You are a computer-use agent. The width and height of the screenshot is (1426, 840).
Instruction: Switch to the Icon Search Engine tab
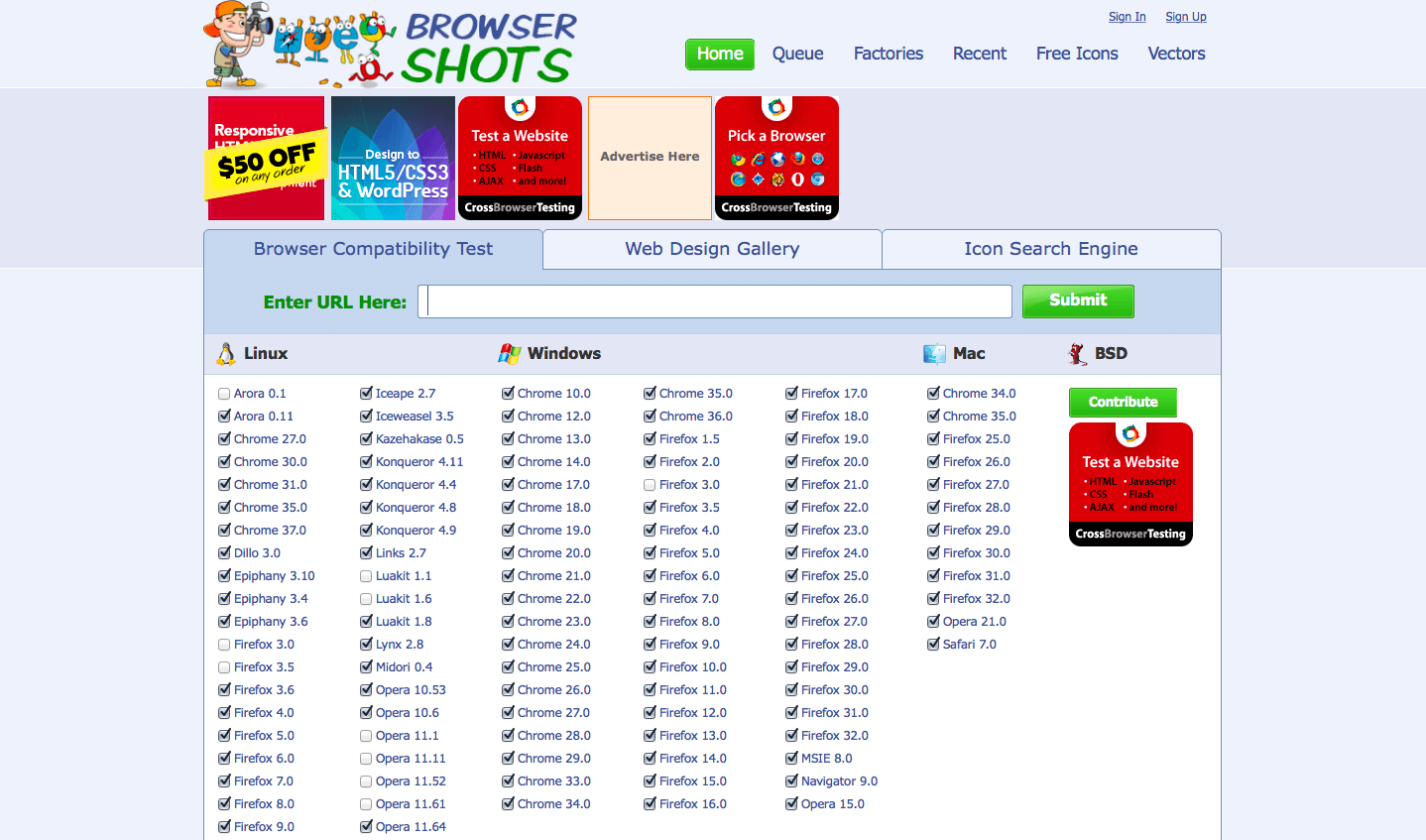coord(1051,249)
